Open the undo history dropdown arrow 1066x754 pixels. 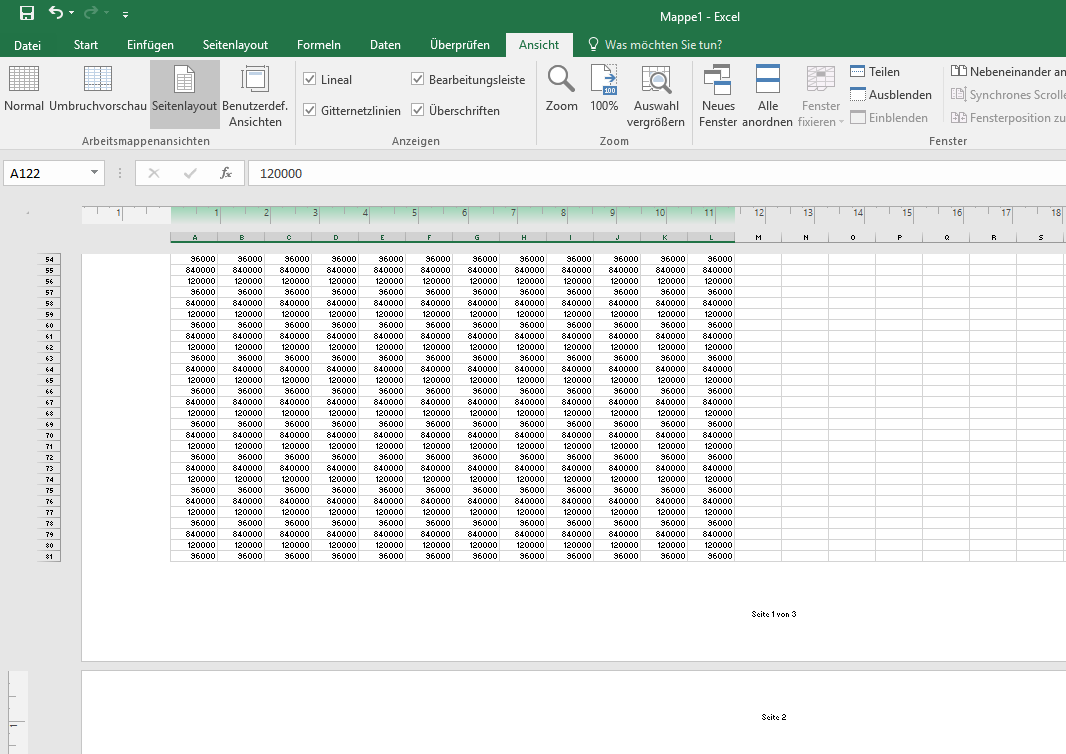point(74,15)
